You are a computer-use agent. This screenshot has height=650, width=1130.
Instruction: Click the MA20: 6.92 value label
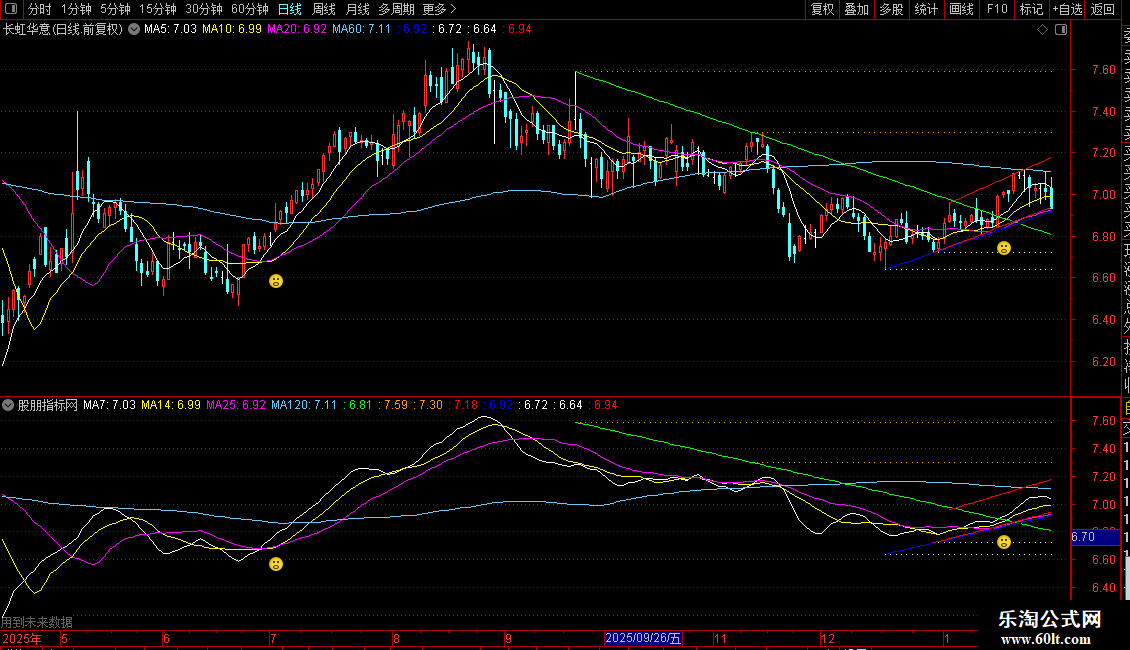(x=297, y=30)
